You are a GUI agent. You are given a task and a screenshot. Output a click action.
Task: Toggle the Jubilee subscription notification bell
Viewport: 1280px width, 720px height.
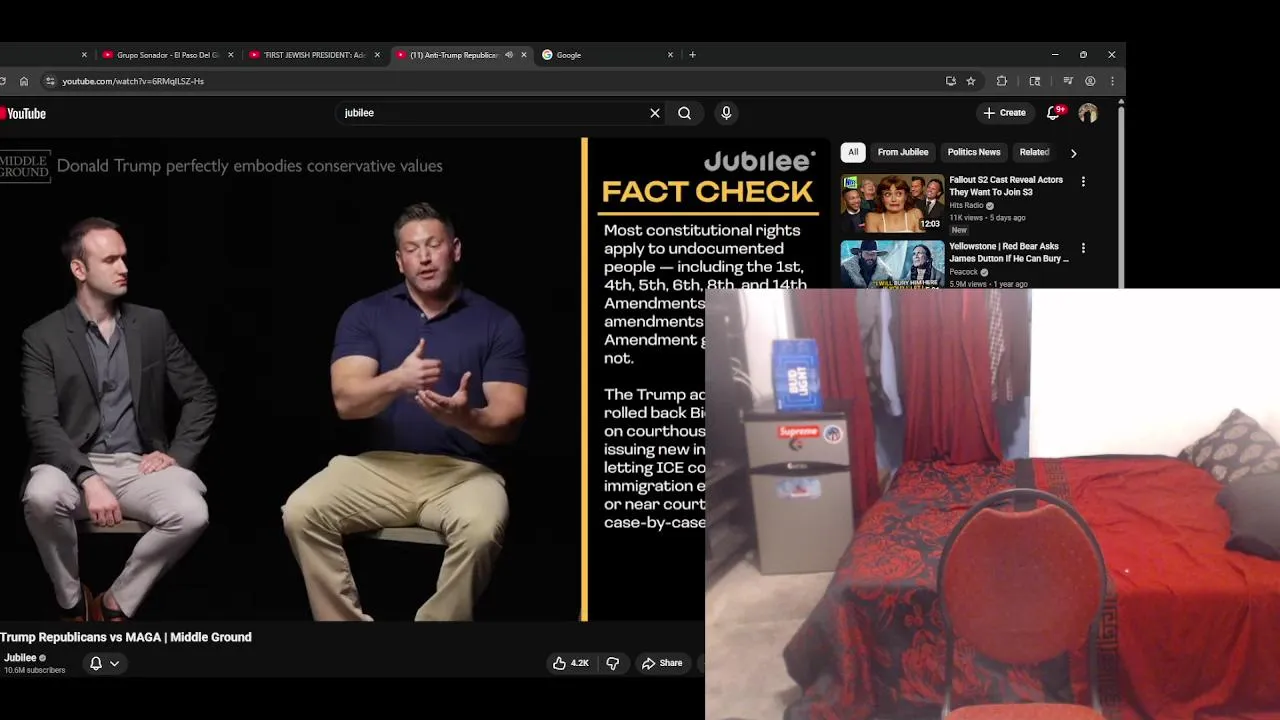click(x=96, y=663)
